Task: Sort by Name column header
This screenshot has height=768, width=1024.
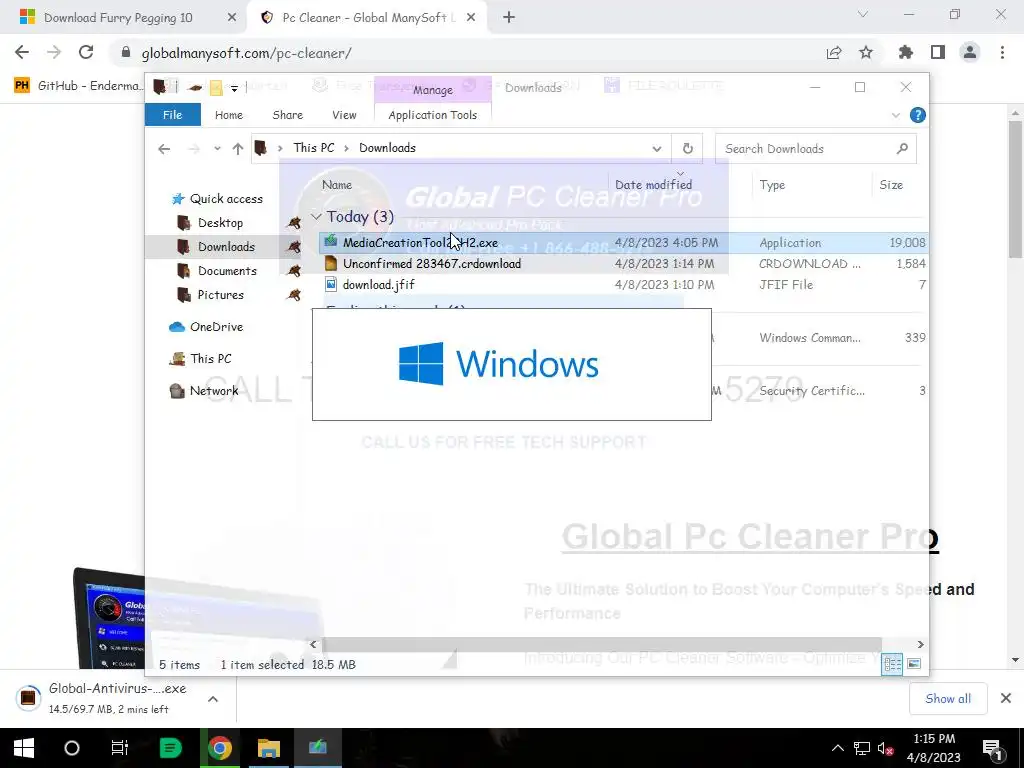Action: pyautogui.click(x=337, y=185)
